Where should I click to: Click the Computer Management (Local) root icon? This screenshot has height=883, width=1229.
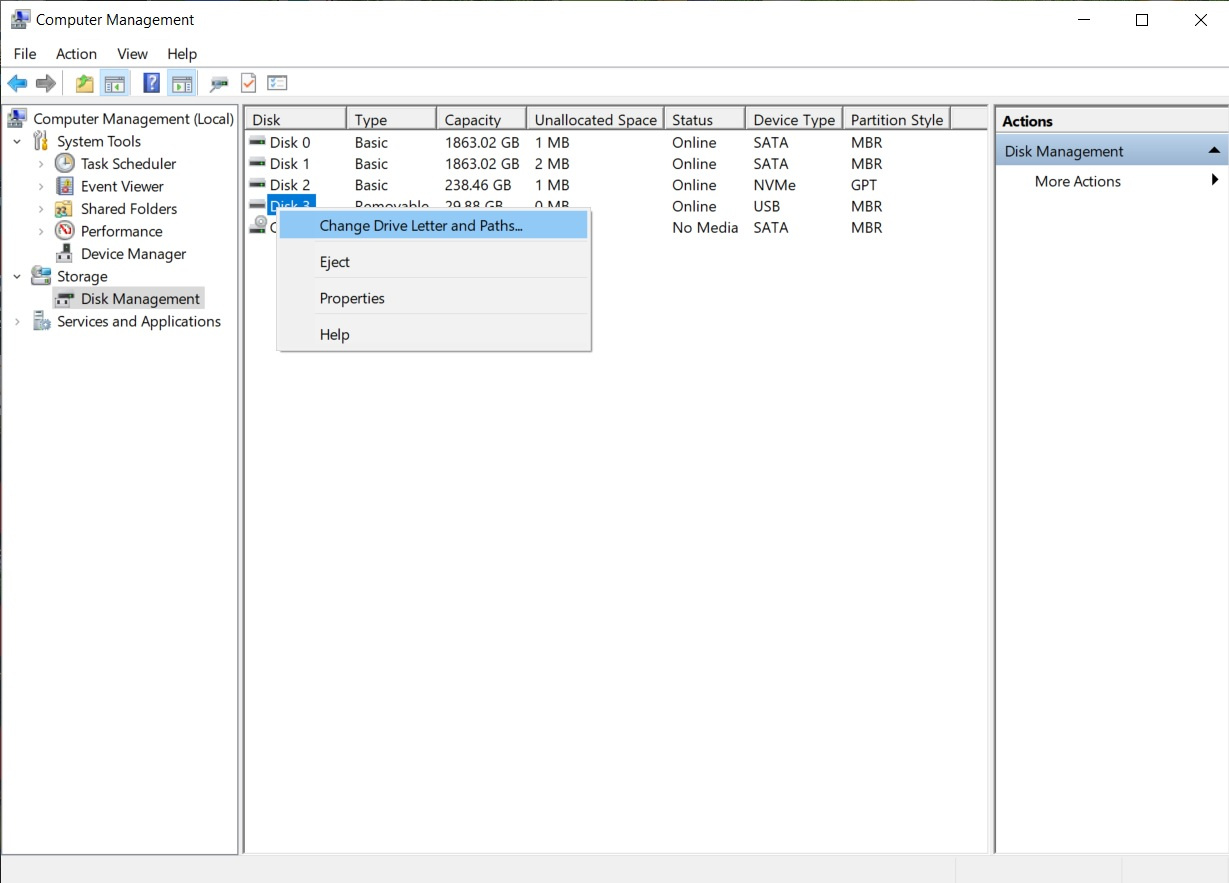tap(17, 118)
